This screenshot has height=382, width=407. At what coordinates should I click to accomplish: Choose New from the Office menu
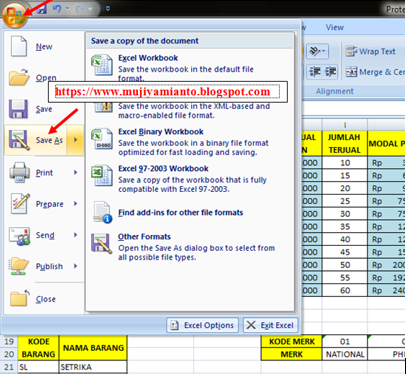coord(44,47)
